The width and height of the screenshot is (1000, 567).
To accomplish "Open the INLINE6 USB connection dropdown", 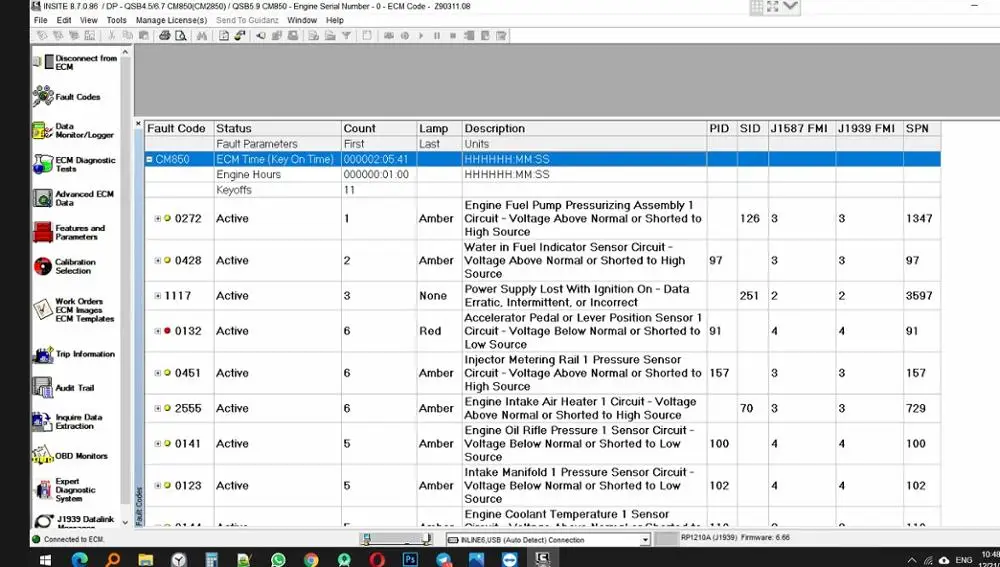I will point(645,540).
